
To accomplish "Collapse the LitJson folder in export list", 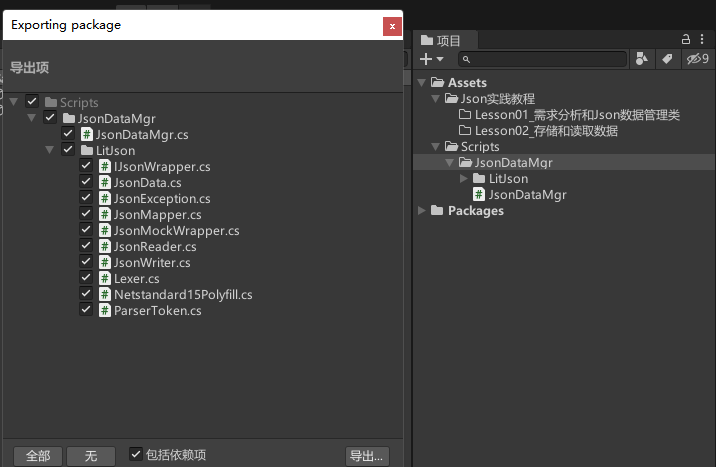I will coord(50,151).
